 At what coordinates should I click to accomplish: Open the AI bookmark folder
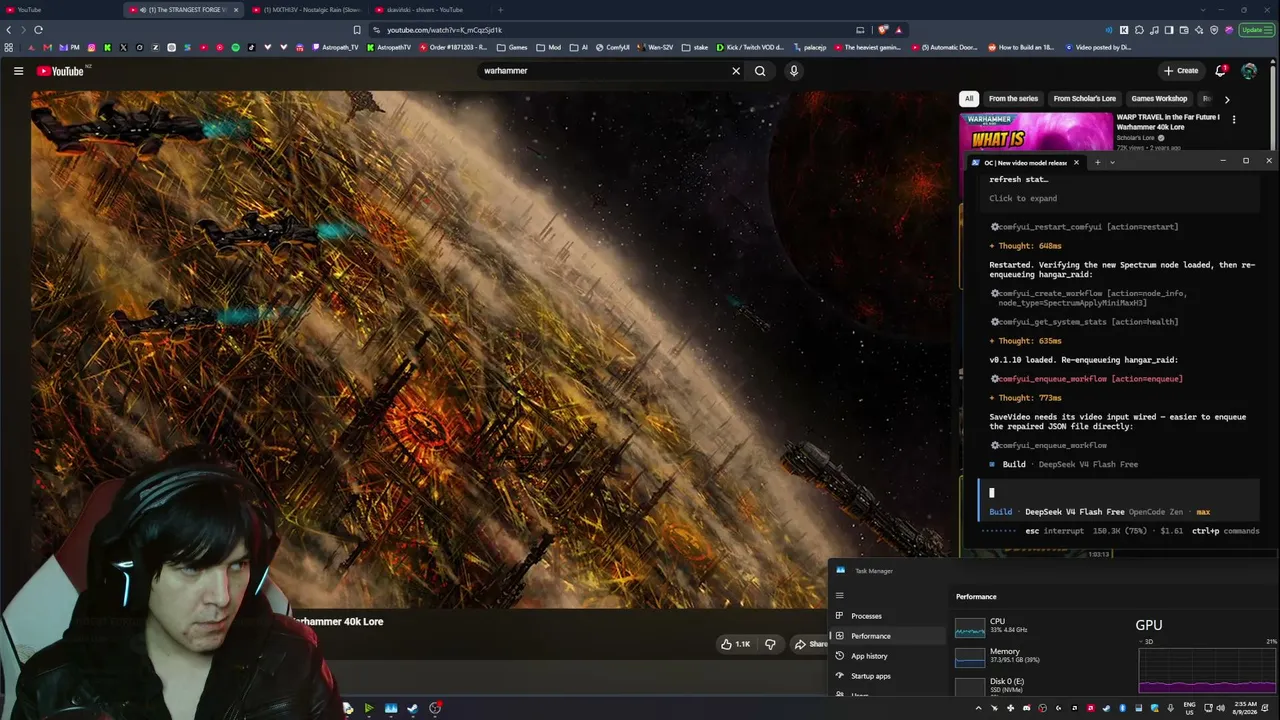click(578, 47)
